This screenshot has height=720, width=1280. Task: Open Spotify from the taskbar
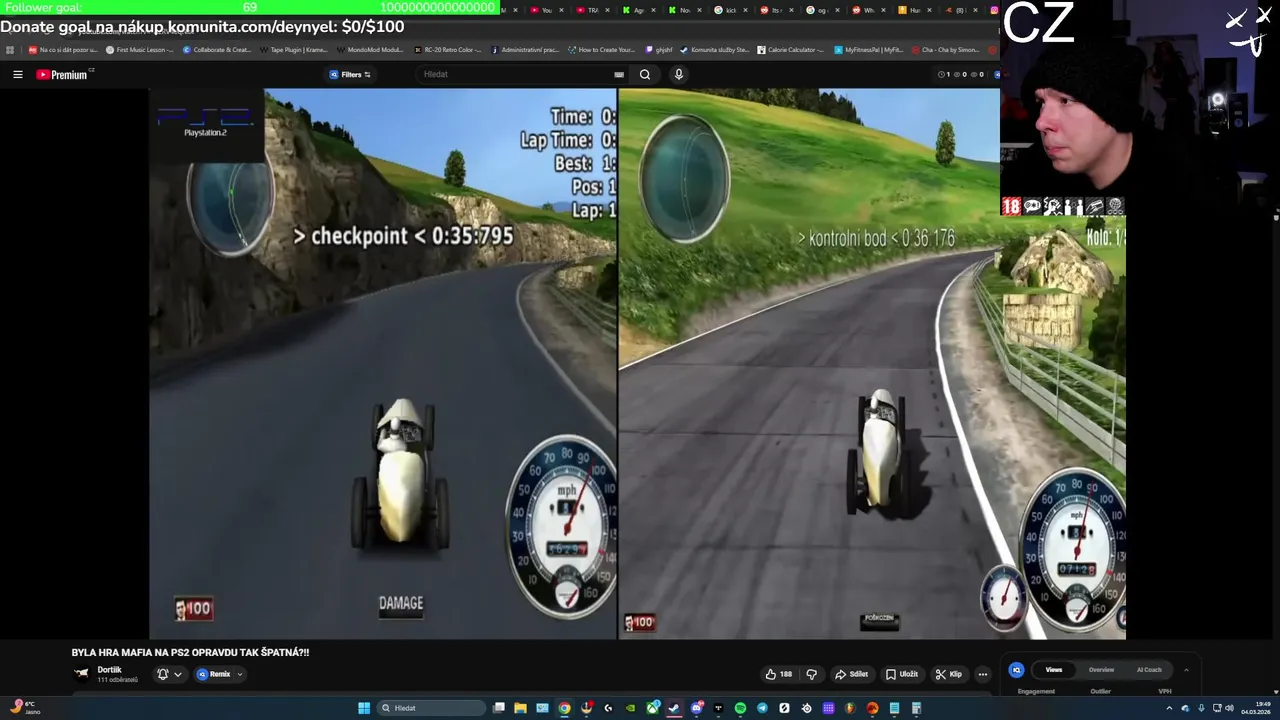pyautogui.click(x=740, y=708)
